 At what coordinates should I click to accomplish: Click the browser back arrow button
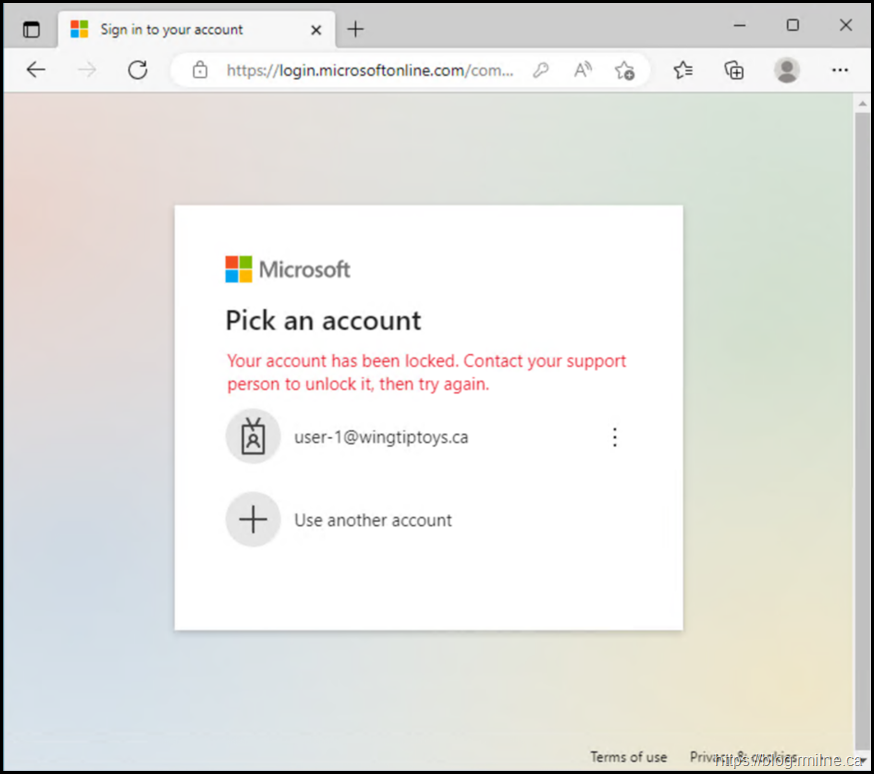click(x=36, y=70)
